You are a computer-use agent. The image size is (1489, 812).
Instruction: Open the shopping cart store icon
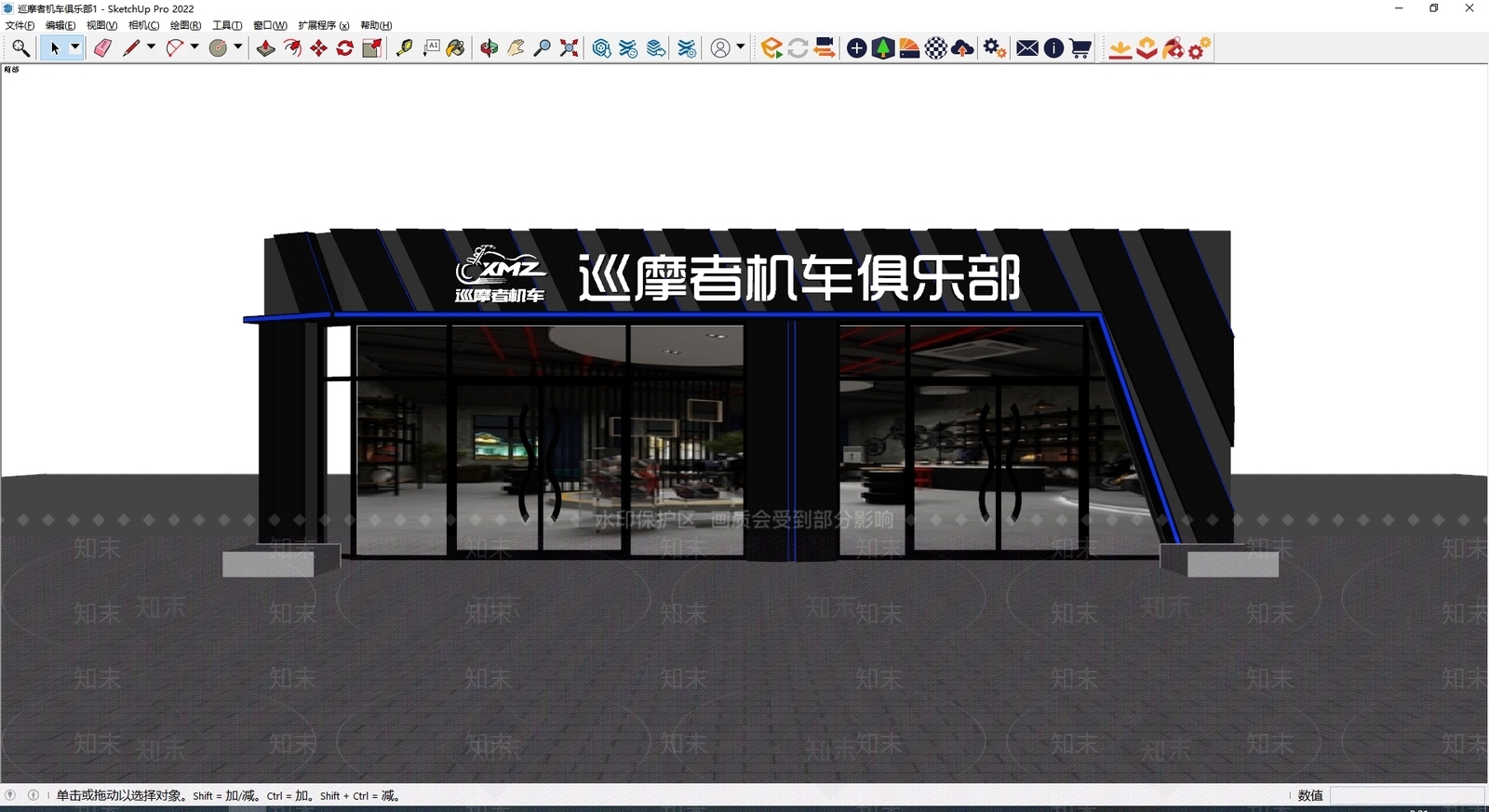coord(1080,48)
